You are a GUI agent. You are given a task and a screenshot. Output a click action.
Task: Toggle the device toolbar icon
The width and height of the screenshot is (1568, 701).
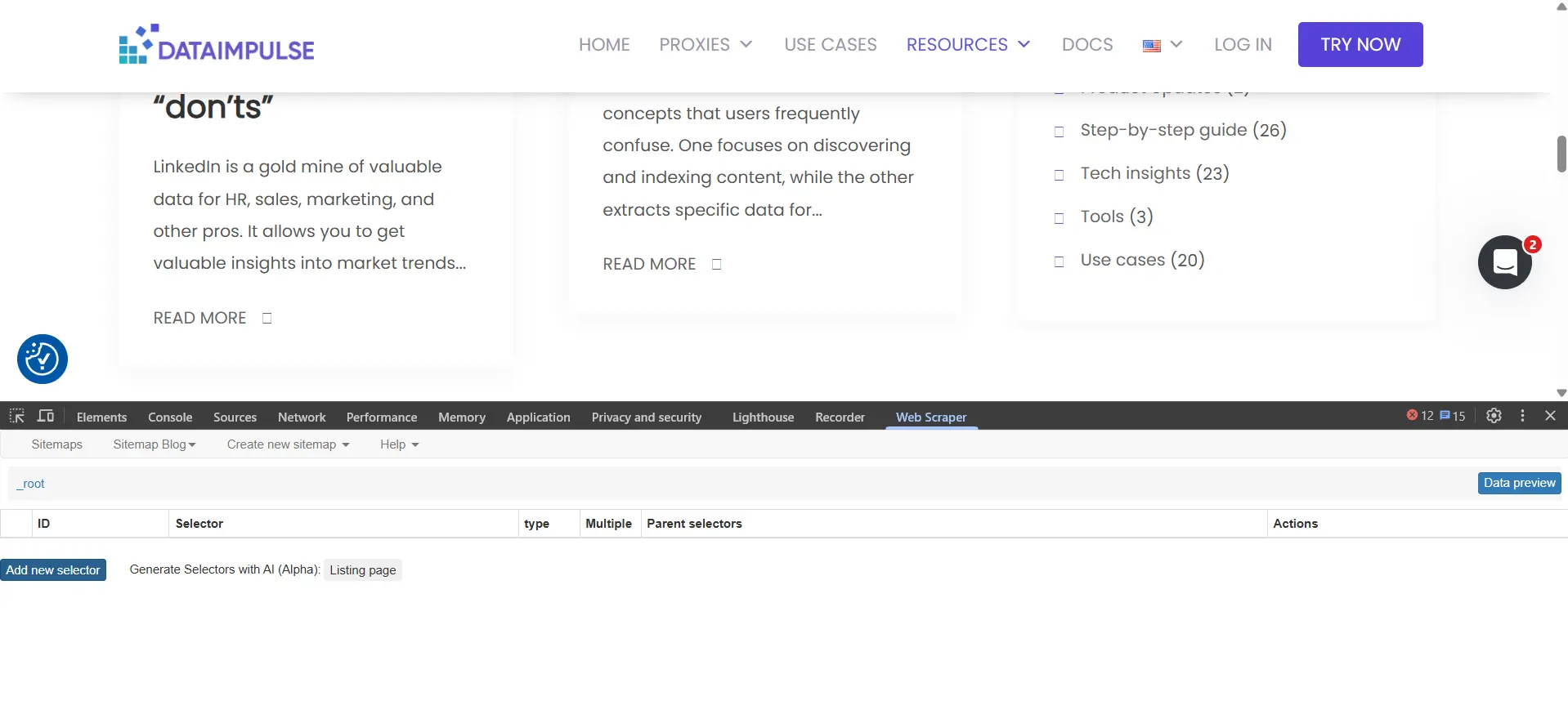46,416
